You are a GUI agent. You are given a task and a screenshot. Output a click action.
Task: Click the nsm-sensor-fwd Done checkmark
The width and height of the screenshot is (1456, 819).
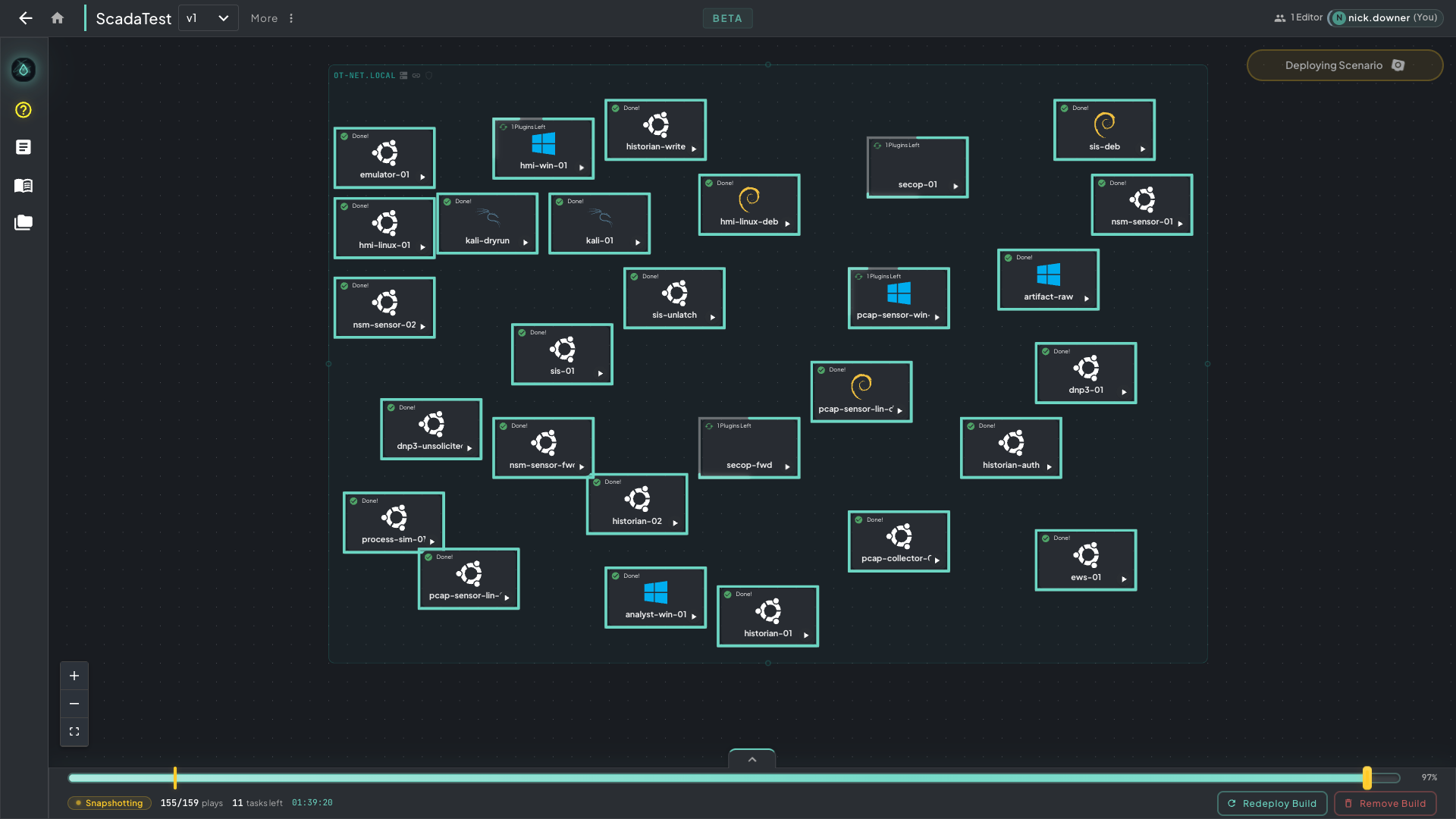click(x=504, y=426)
